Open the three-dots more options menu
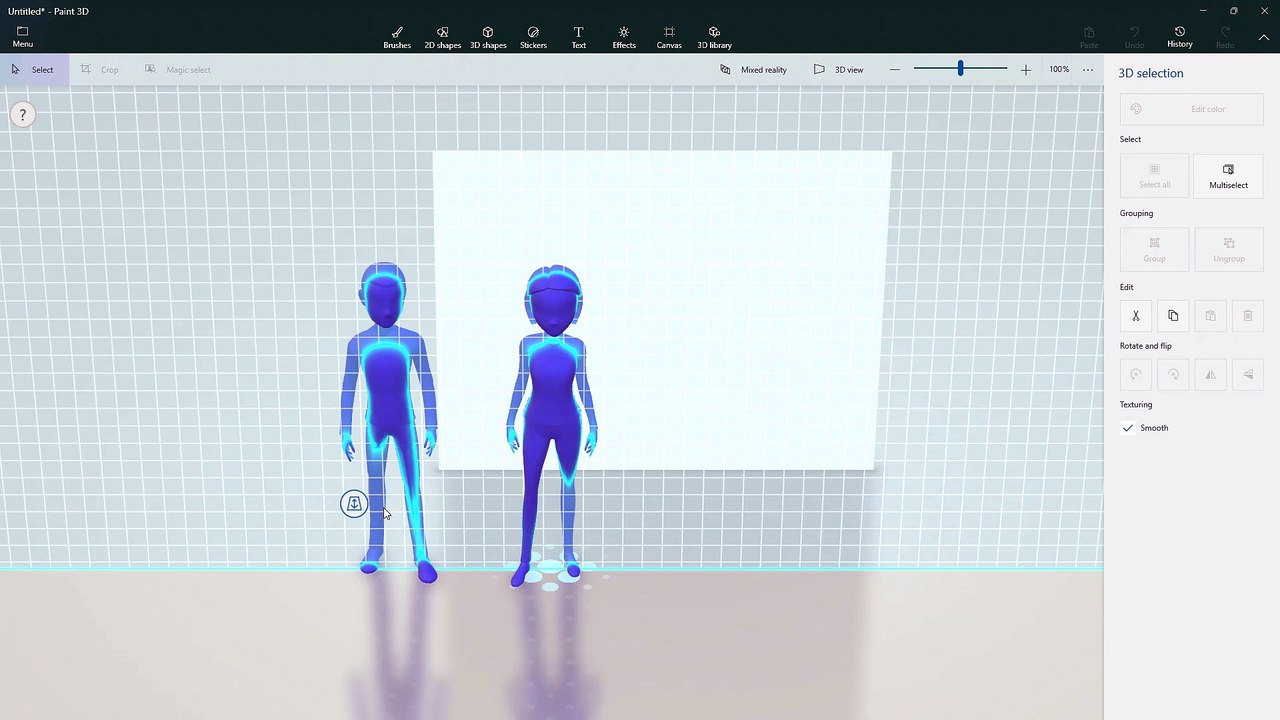The width and height of the screenshot is (1280, 720). [x=1088, y=69]
